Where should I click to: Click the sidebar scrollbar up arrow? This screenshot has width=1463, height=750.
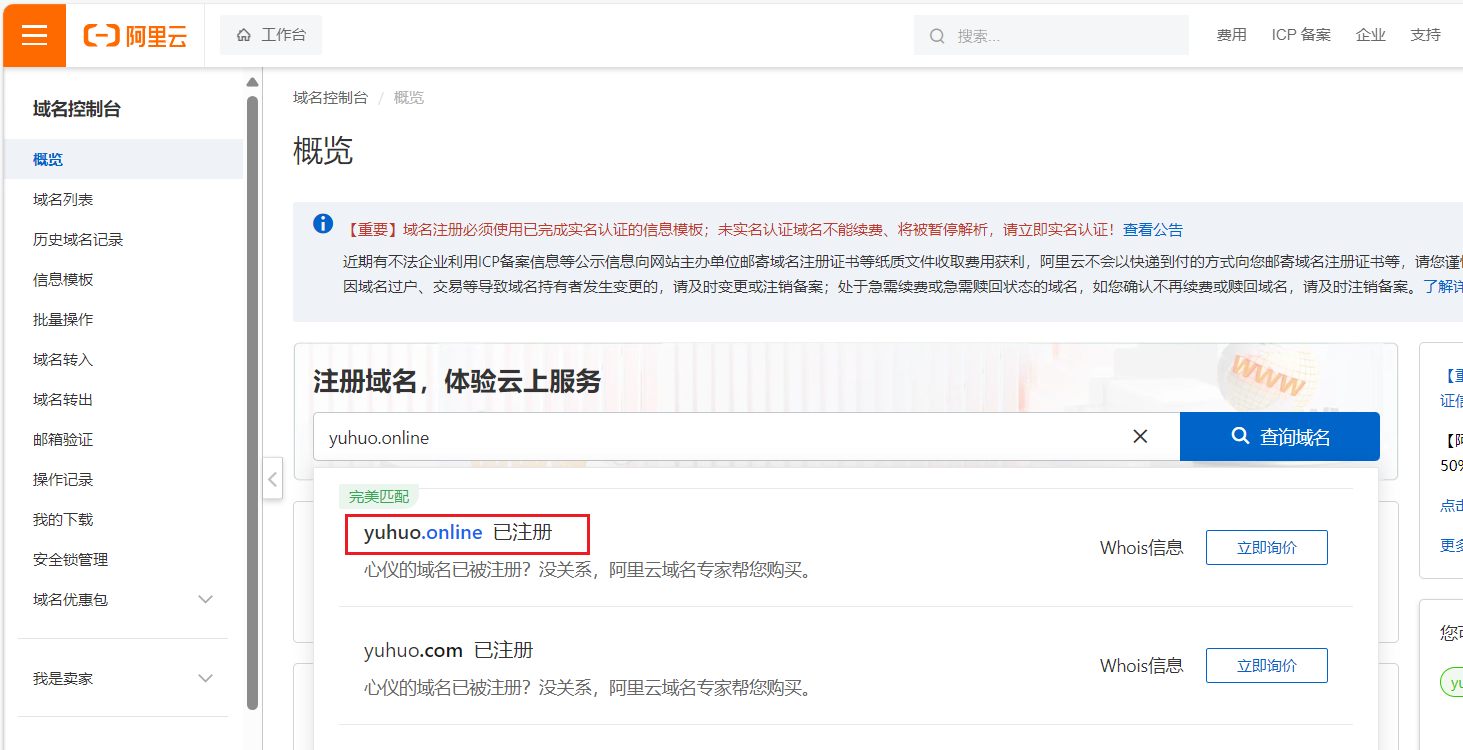(x=253, y=82)
